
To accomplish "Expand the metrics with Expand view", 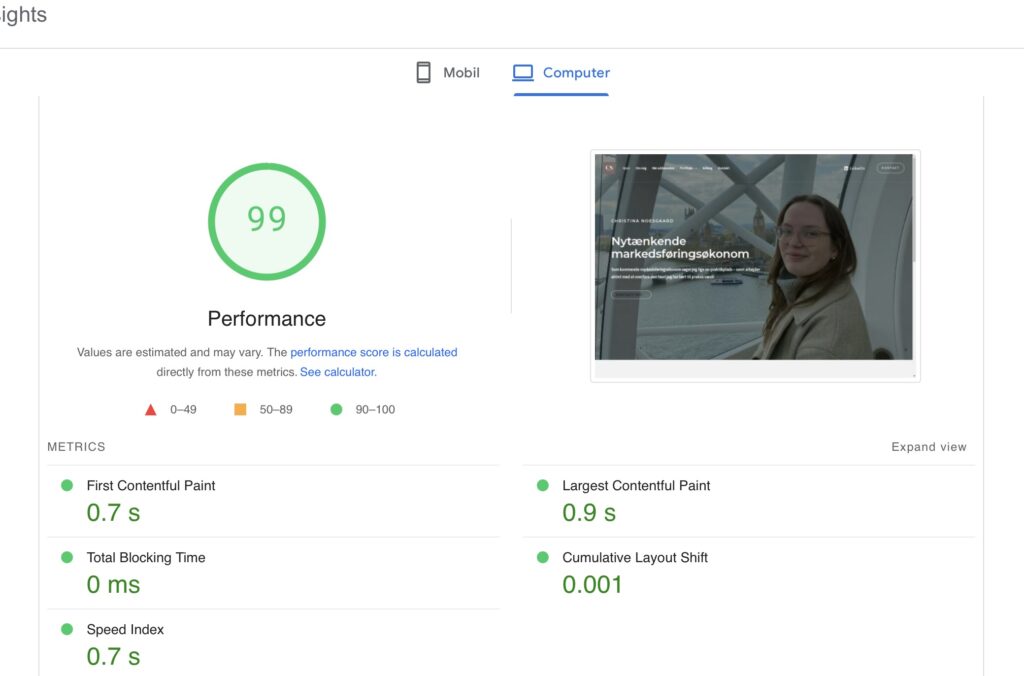I will coord(928,447).
